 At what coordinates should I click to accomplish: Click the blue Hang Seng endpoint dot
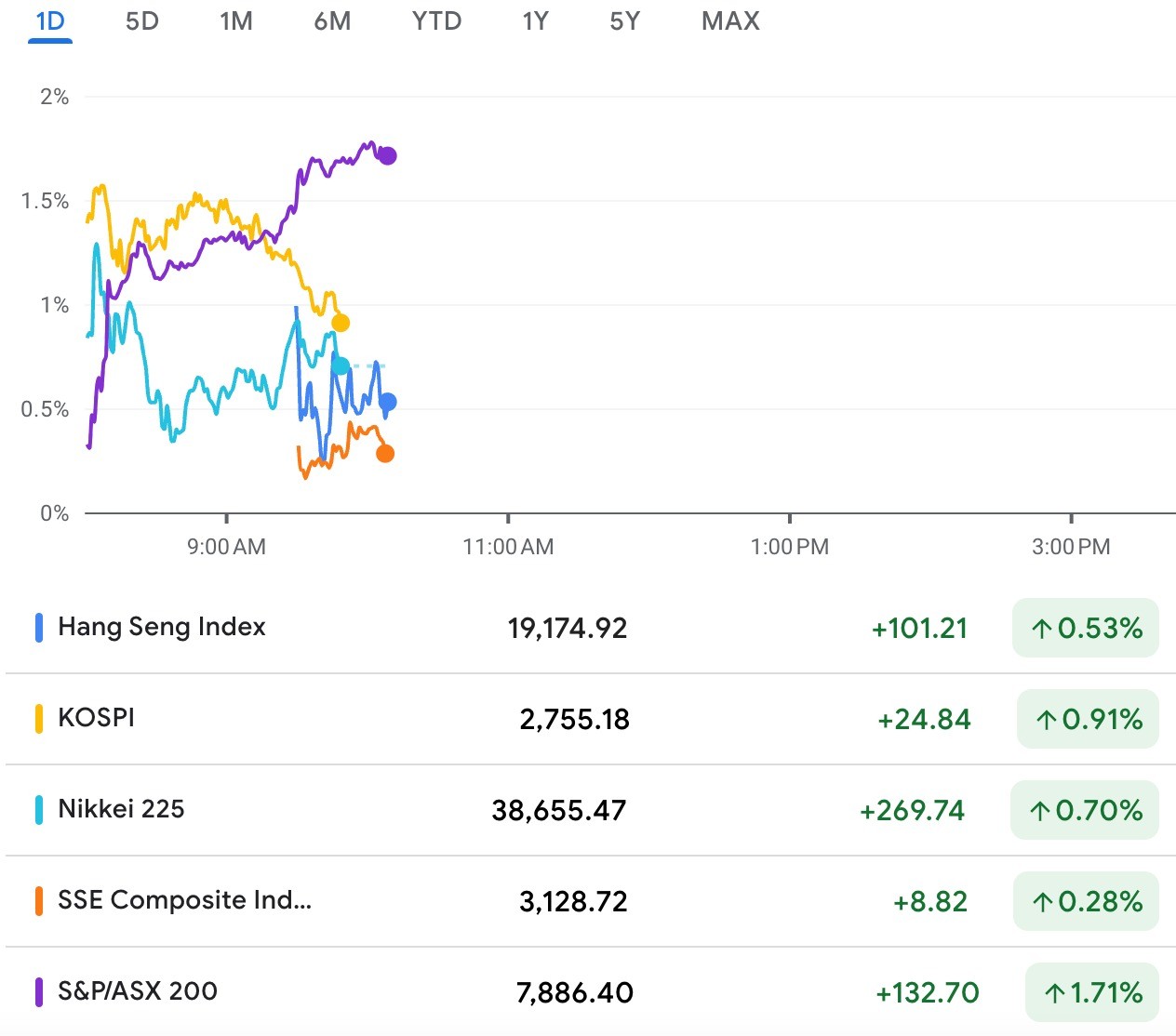click(388, 402)
